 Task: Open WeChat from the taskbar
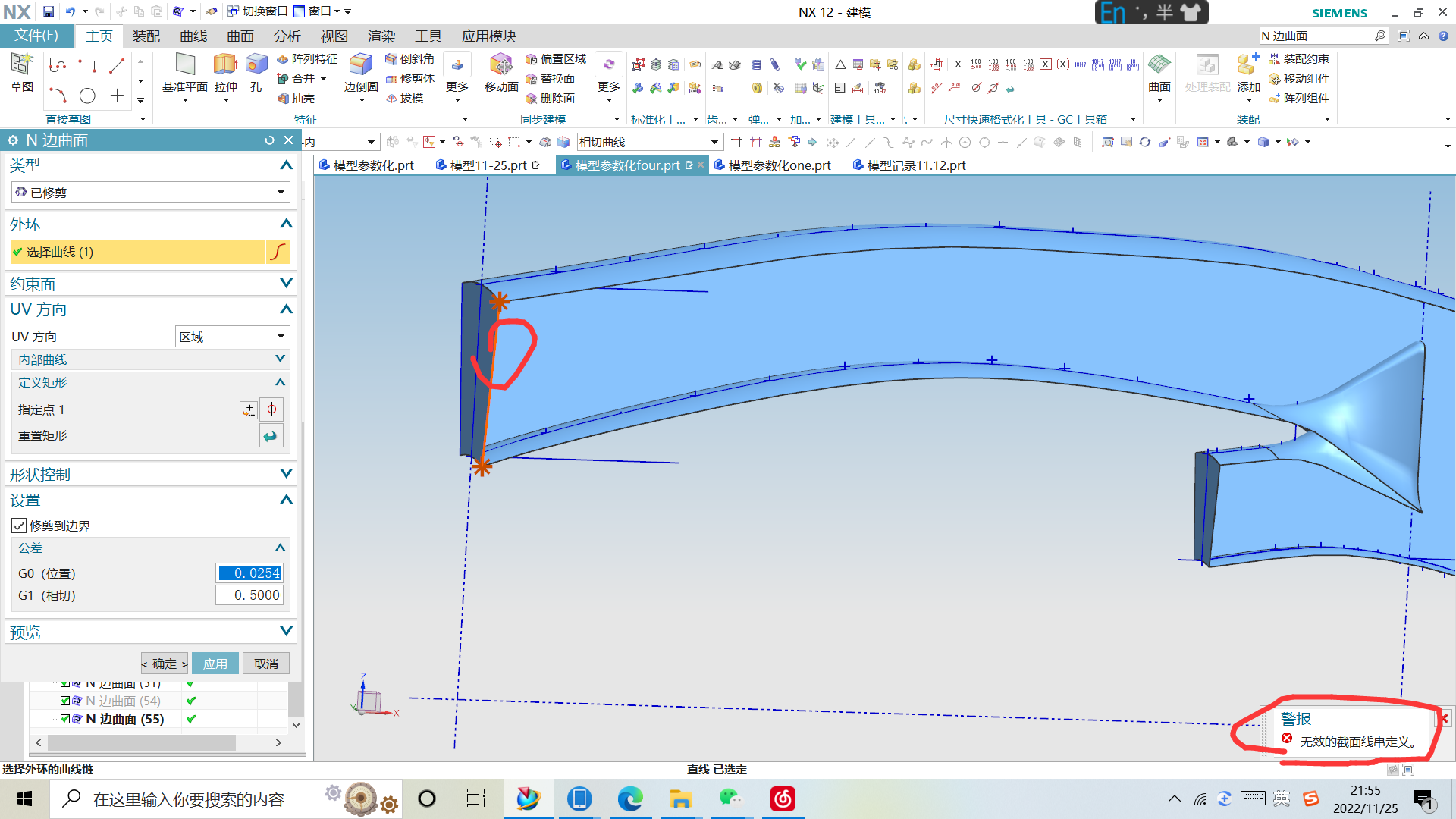click(731, 799)
